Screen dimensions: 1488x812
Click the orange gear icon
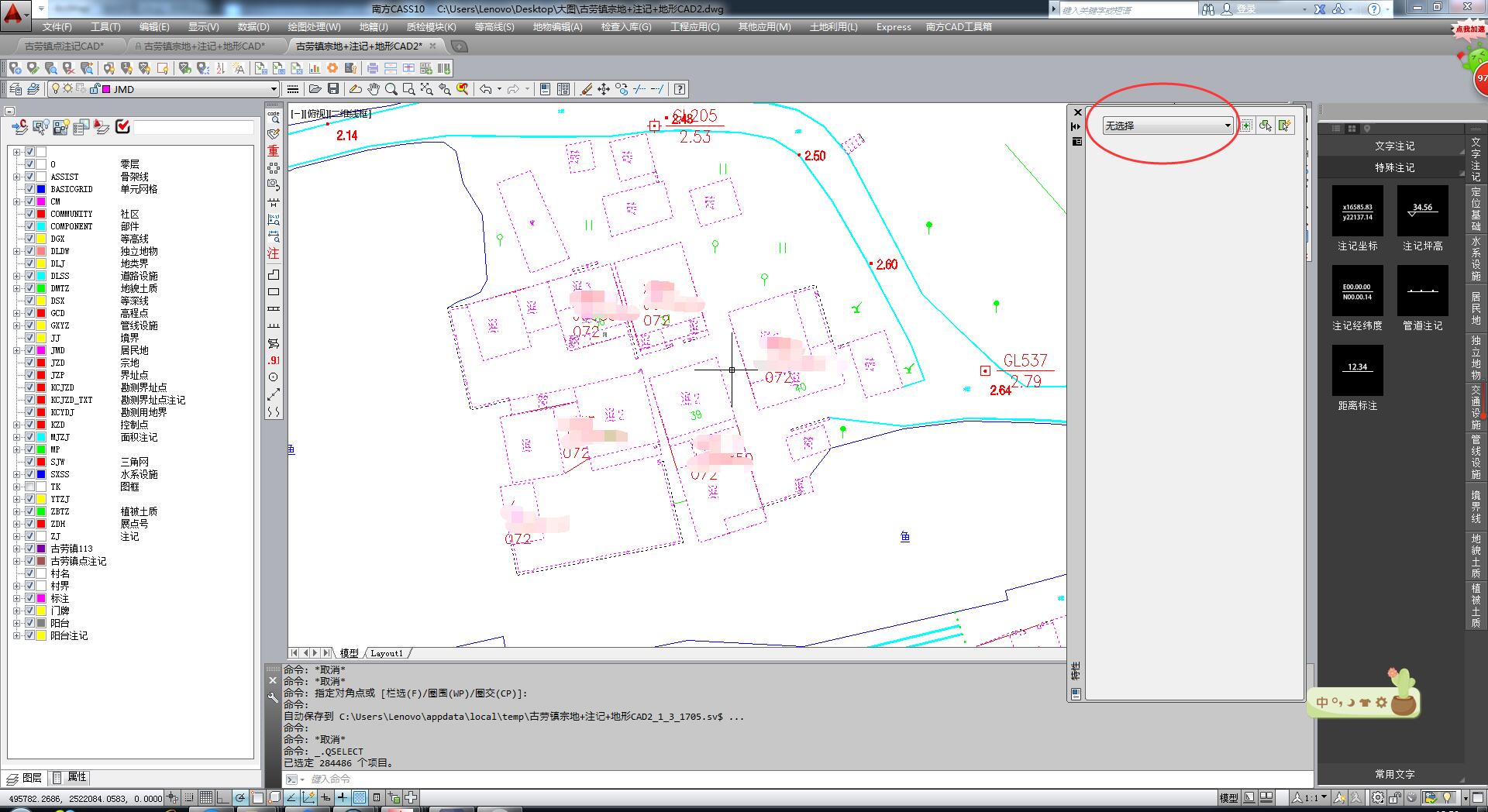(332, 68)
